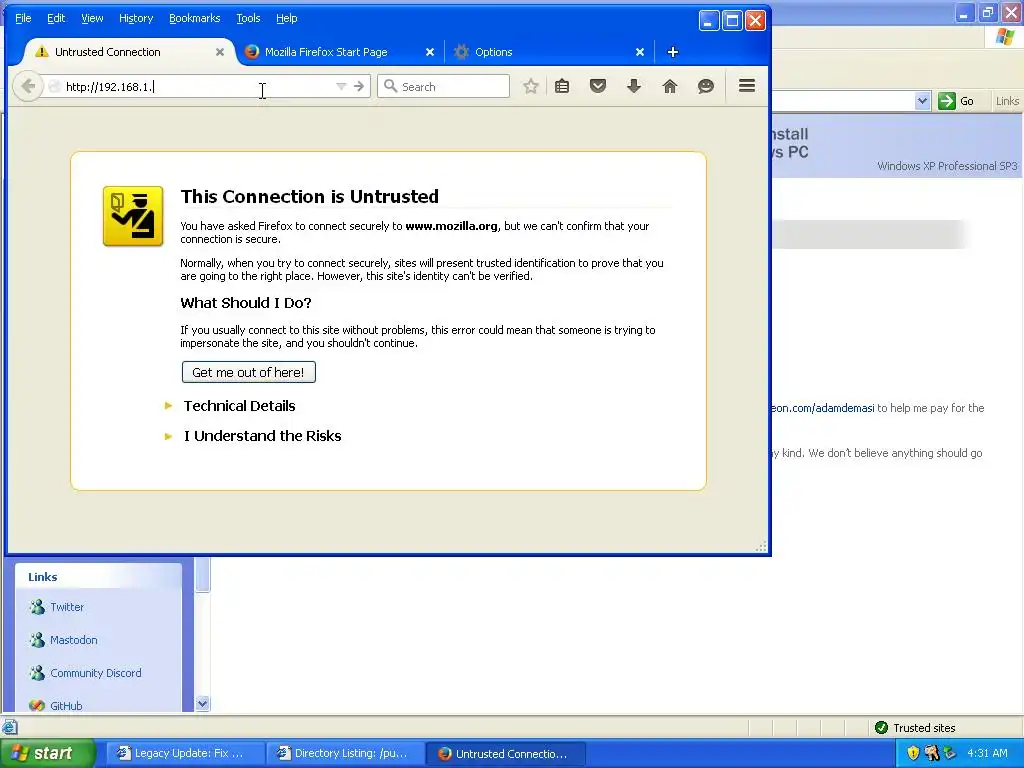Switch to Untrusted Connection tab

129,52
